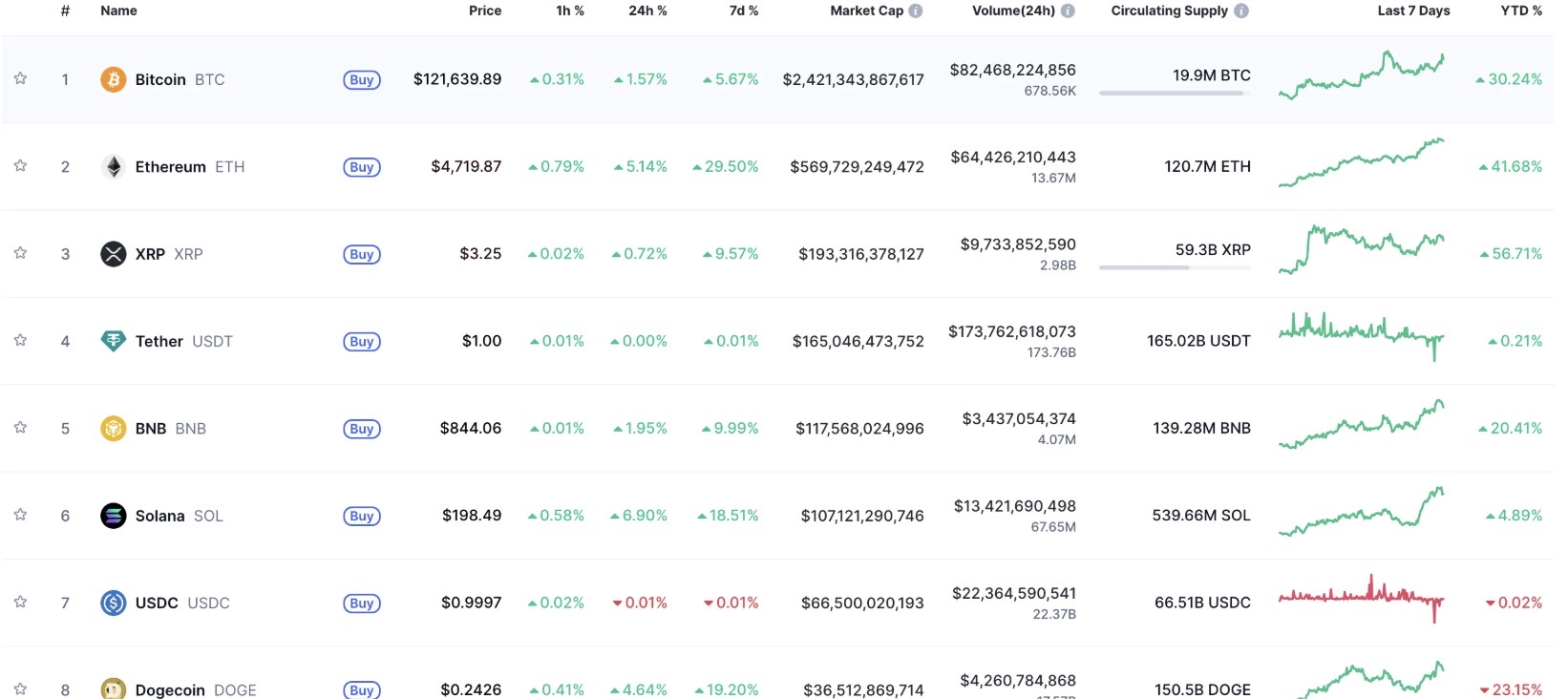Viewport: 1568px width, 699px height.
Task: Toggle the watchlist star for BNB
Action: (20, 428)
